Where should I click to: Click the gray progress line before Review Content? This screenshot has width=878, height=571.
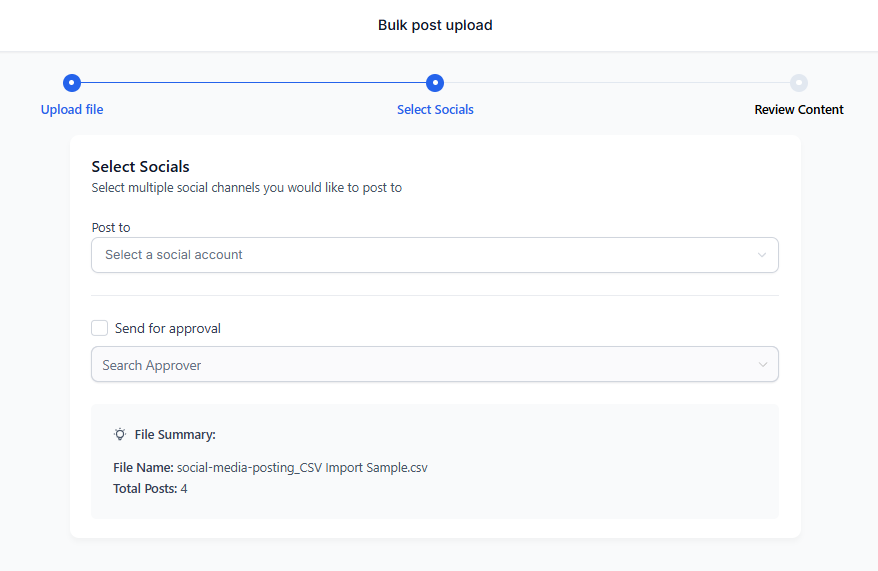click(617, 83)
